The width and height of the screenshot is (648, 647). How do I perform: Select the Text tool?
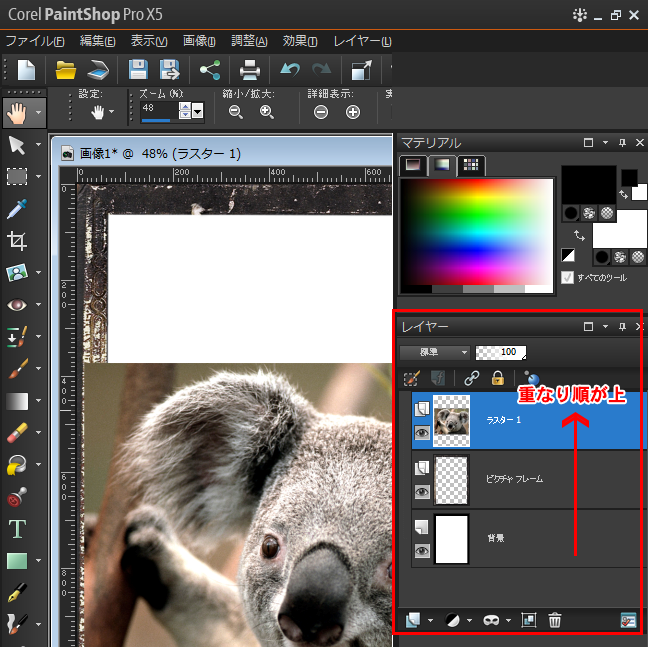[17, 529]
